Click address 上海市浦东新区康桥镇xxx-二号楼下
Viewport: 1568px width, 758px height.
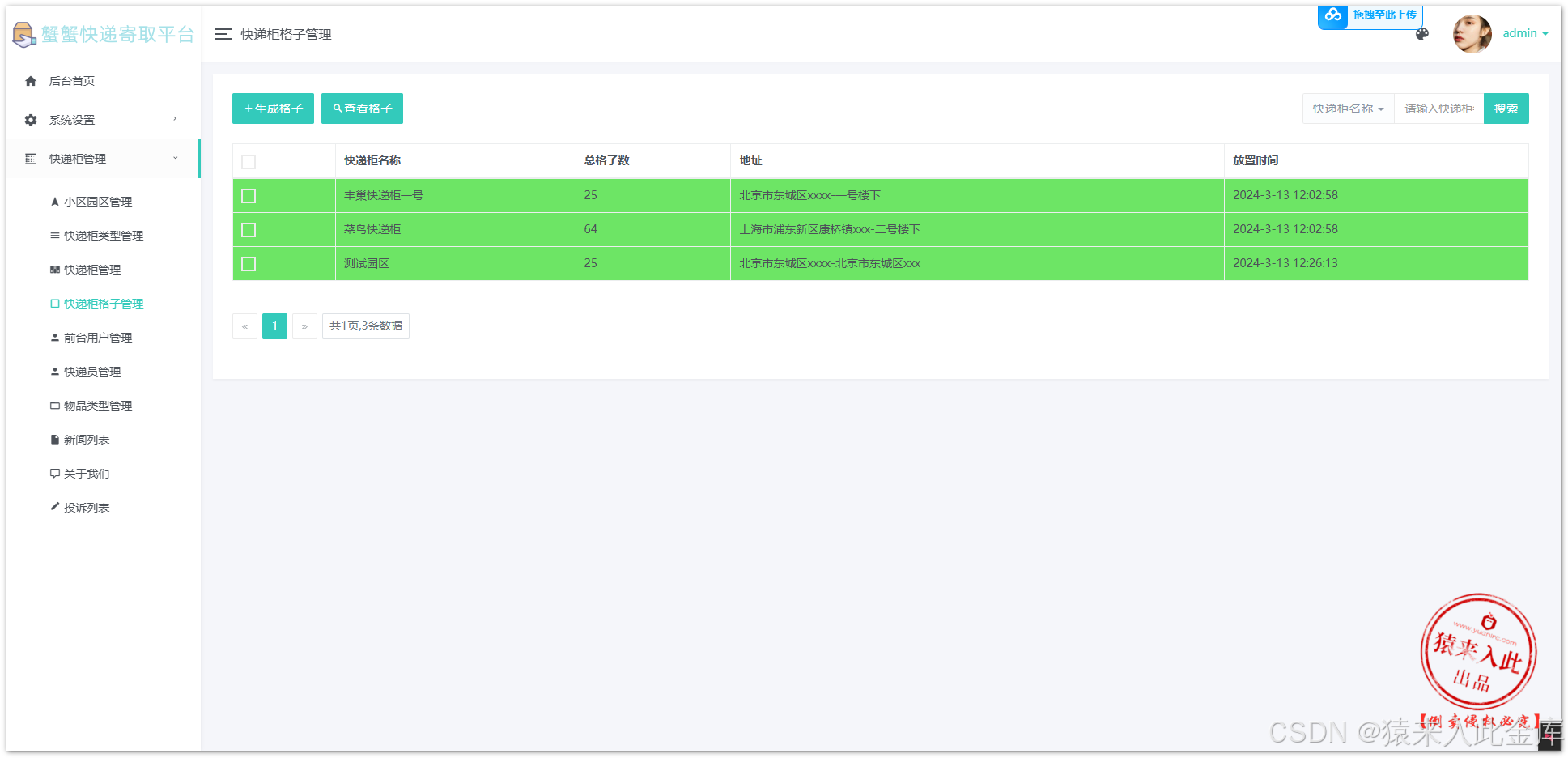(830, 229)
